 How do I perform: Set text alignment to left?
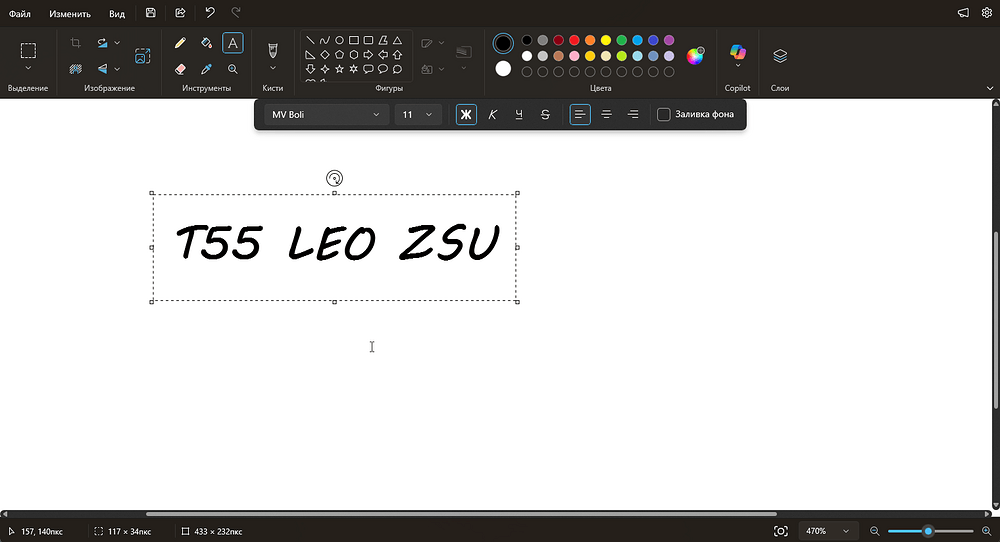(580, 115)
